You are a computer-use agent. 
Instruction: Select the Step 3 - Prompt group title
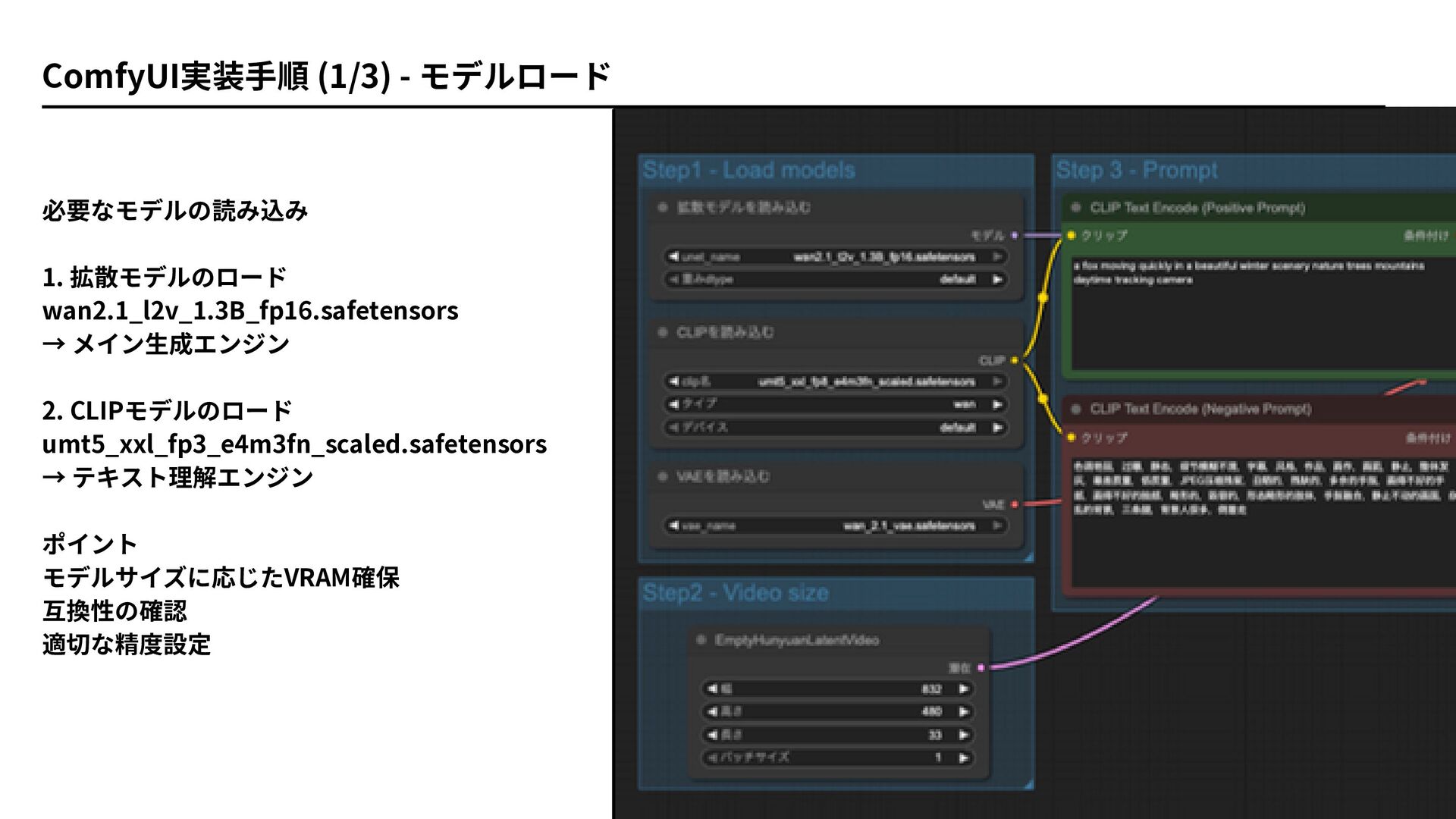pos(1137,170)
